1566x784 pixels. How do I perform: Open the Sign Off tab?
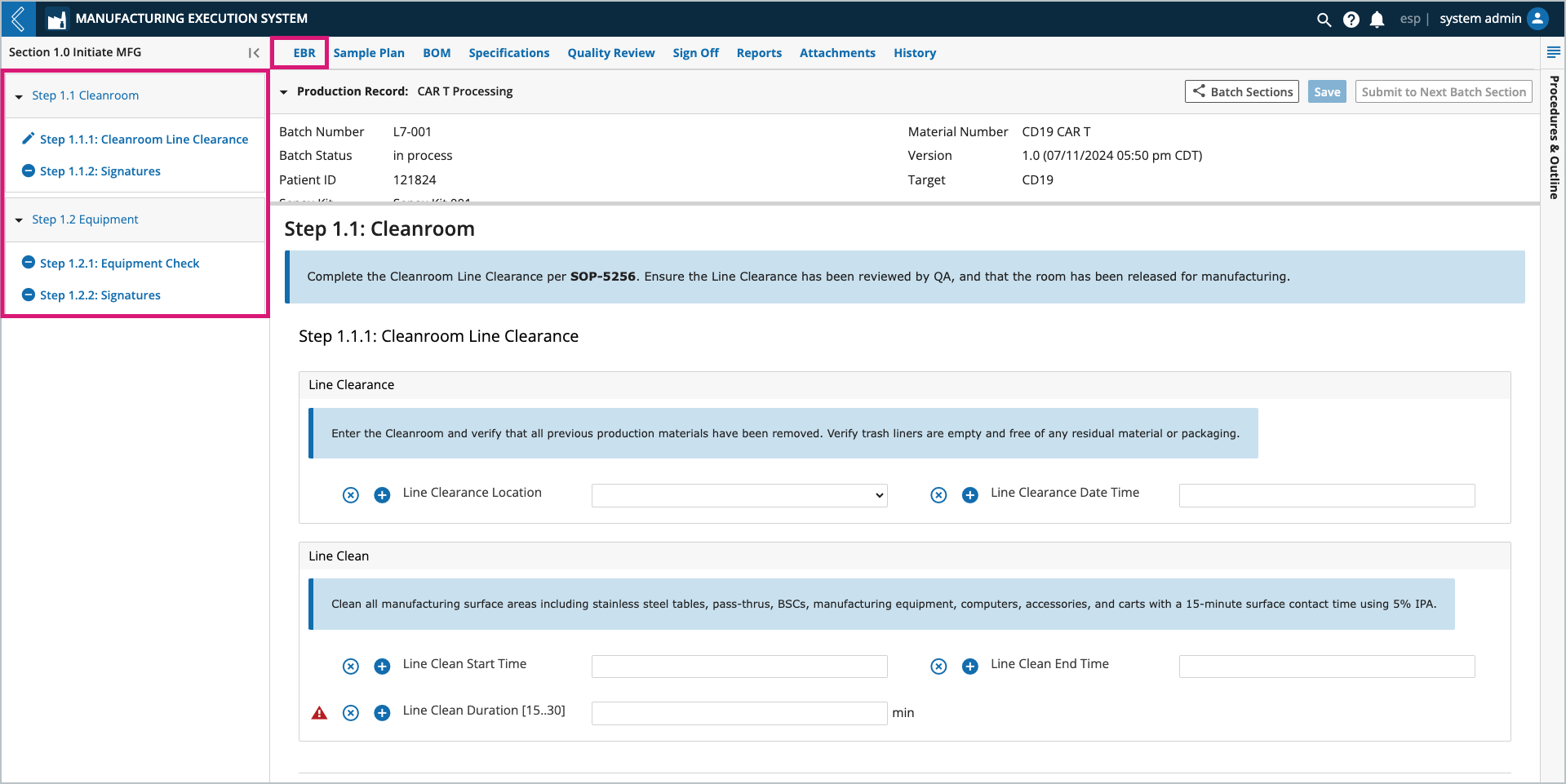click(x=696, y=53)
